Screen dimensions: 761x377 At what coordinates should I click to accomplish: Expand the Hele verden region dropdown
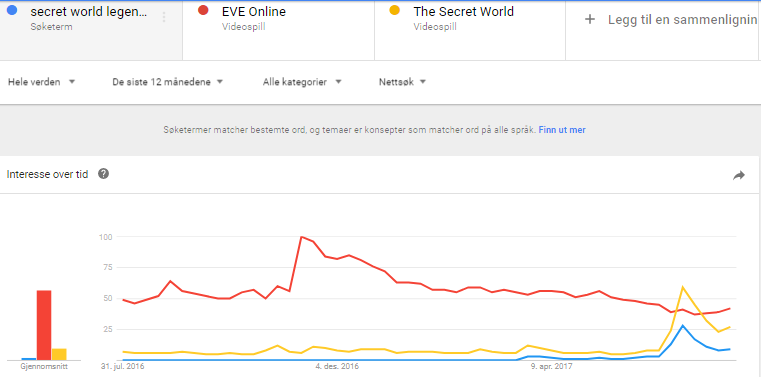[42, 82]
